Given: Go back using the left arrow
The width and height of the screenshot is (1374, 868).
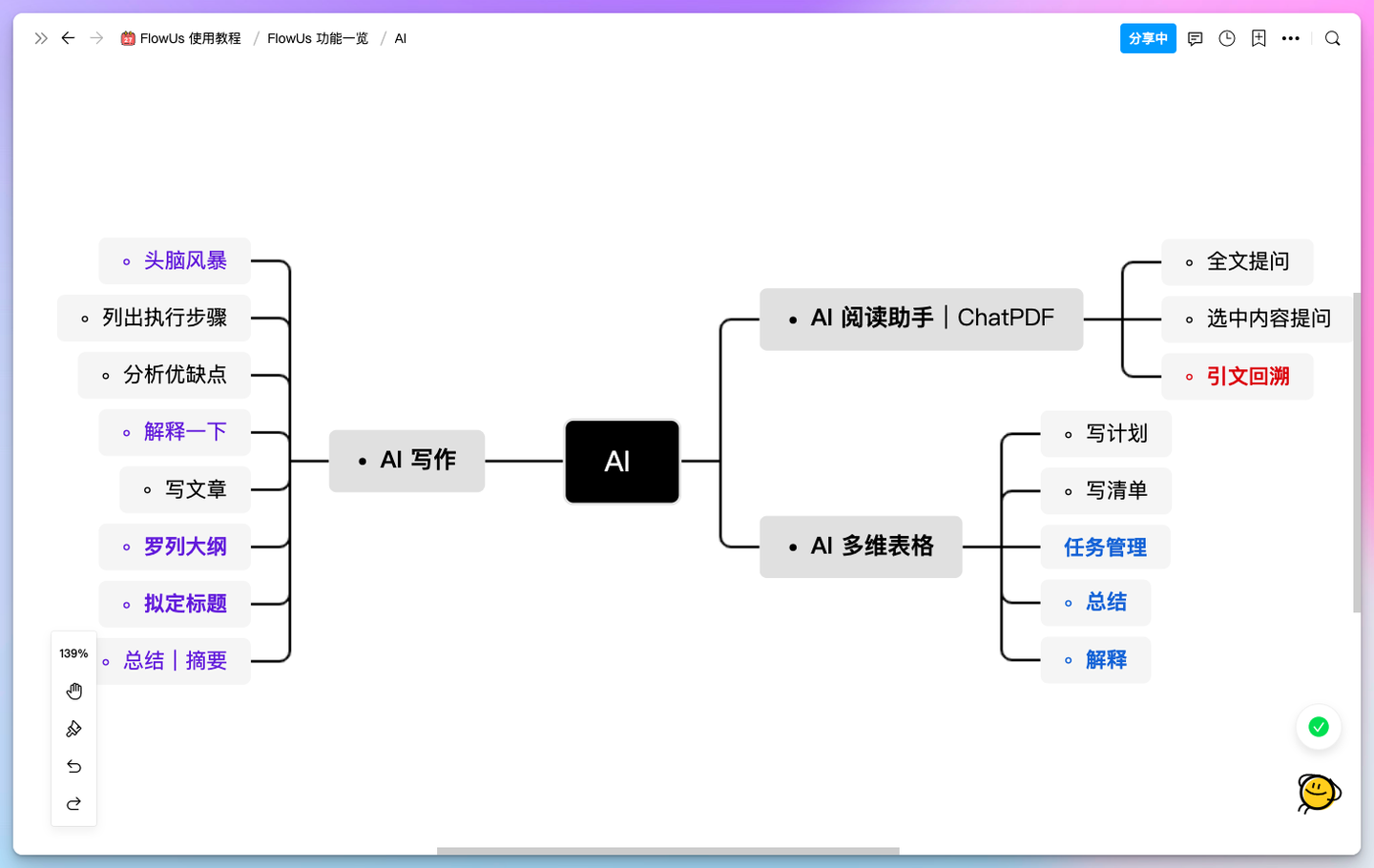Looking at the screenshot, I should (x=68, y=38).
